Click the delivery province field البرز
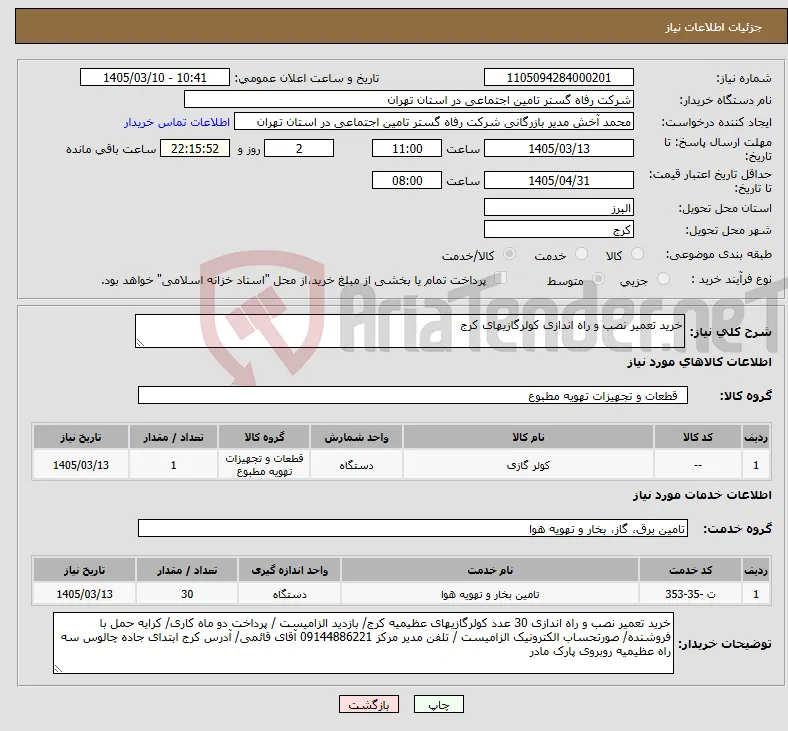Image resolution: width=788 pixels, height=731 pixels. tap(558, 207)
